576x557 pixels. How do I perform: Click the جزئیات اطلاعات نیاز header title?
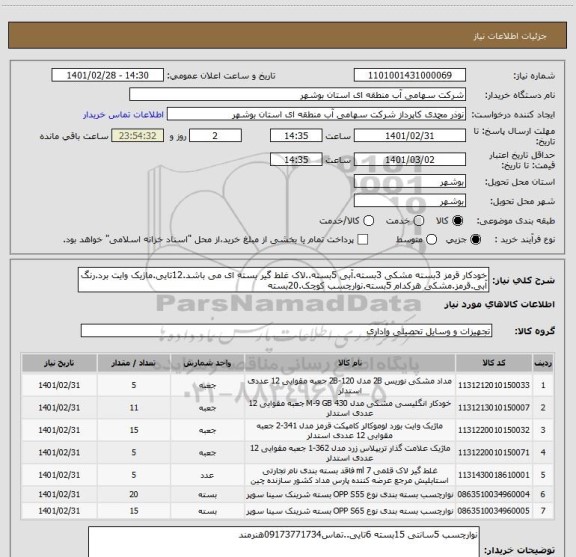[x=510, y=36]
